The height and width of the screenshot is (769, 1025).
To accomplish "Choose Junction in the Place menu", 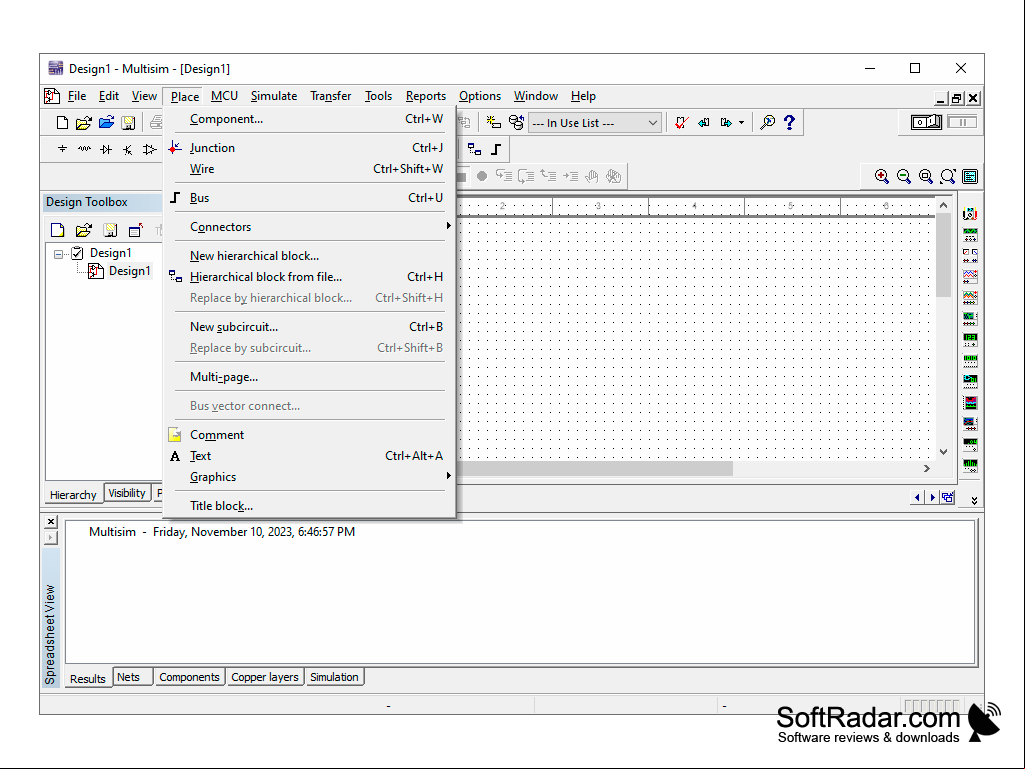I will (311, 148).
